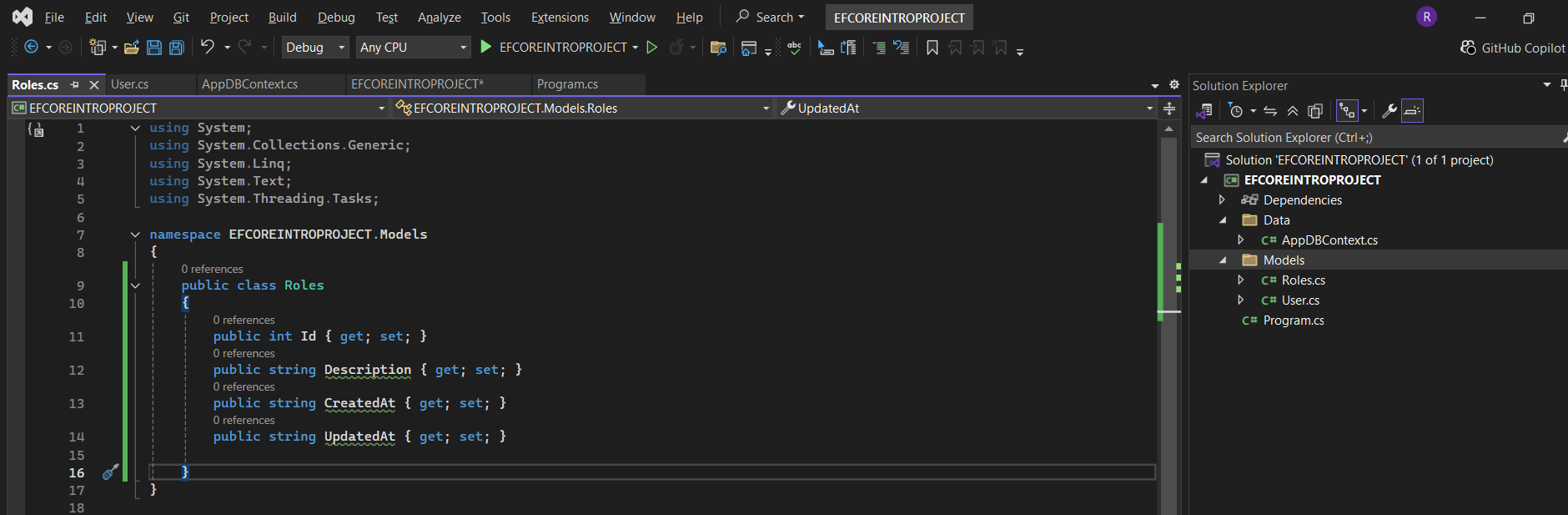Open the Debug configuration dropdown
Viewport: 1568px width, 515px height.
pos(314,48)
